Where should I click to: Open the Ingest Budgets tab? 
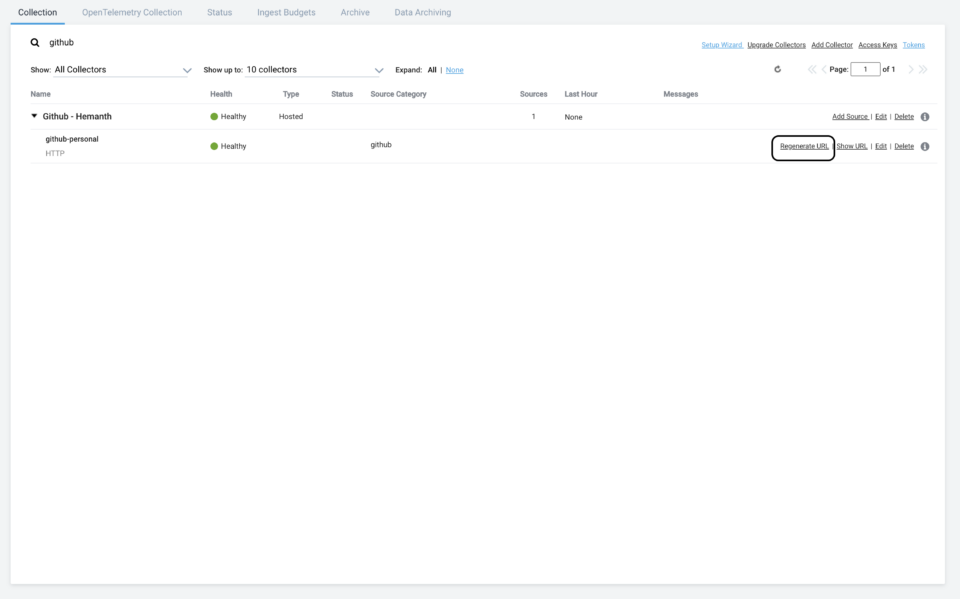point(279,12)
